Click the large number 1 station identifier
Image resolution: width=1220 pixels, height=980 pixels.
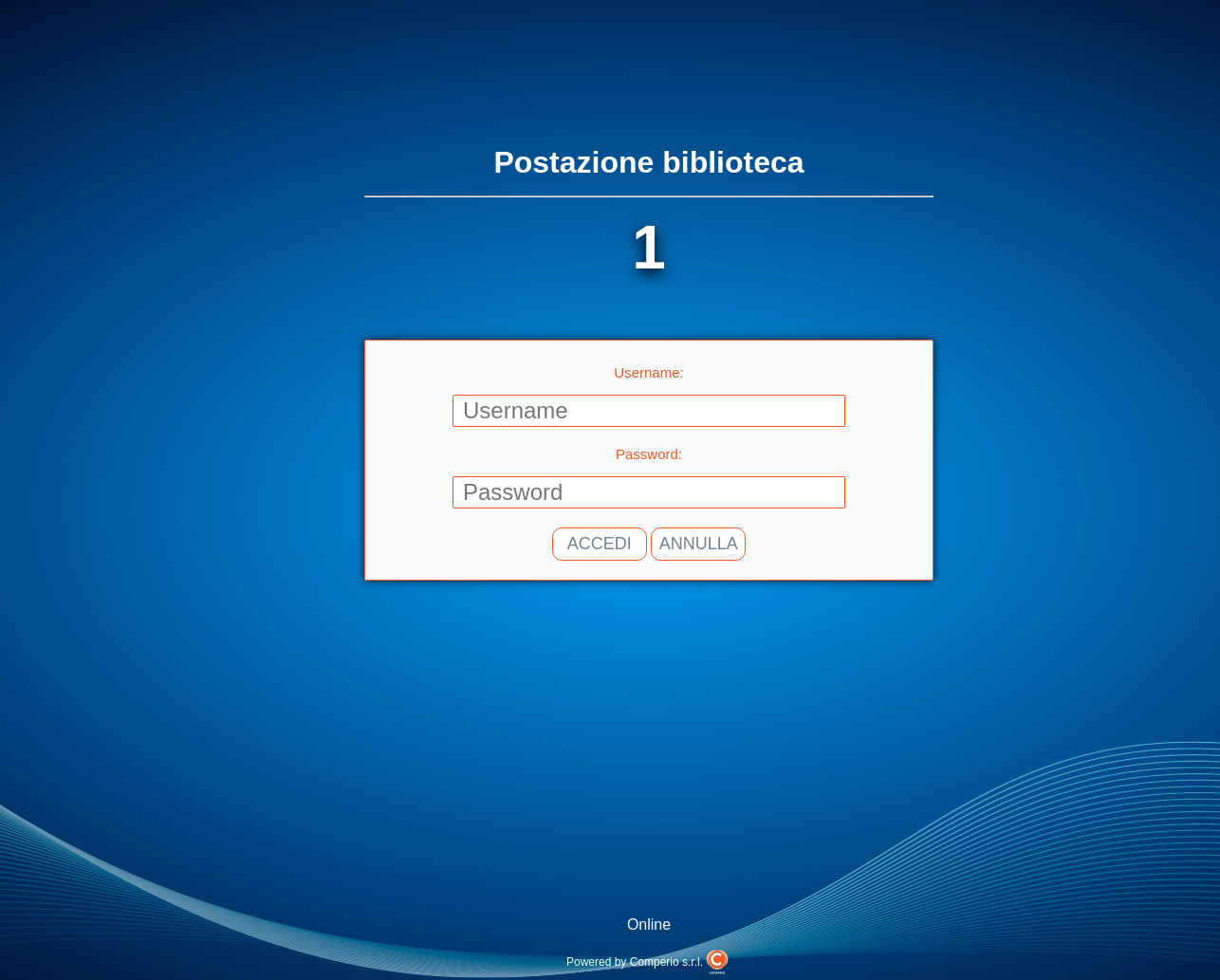648,248
